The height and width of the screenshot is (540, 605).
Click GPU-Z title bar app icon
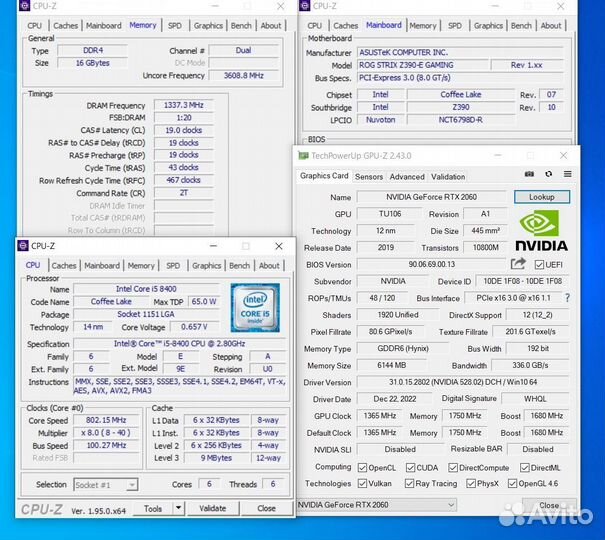303,156
